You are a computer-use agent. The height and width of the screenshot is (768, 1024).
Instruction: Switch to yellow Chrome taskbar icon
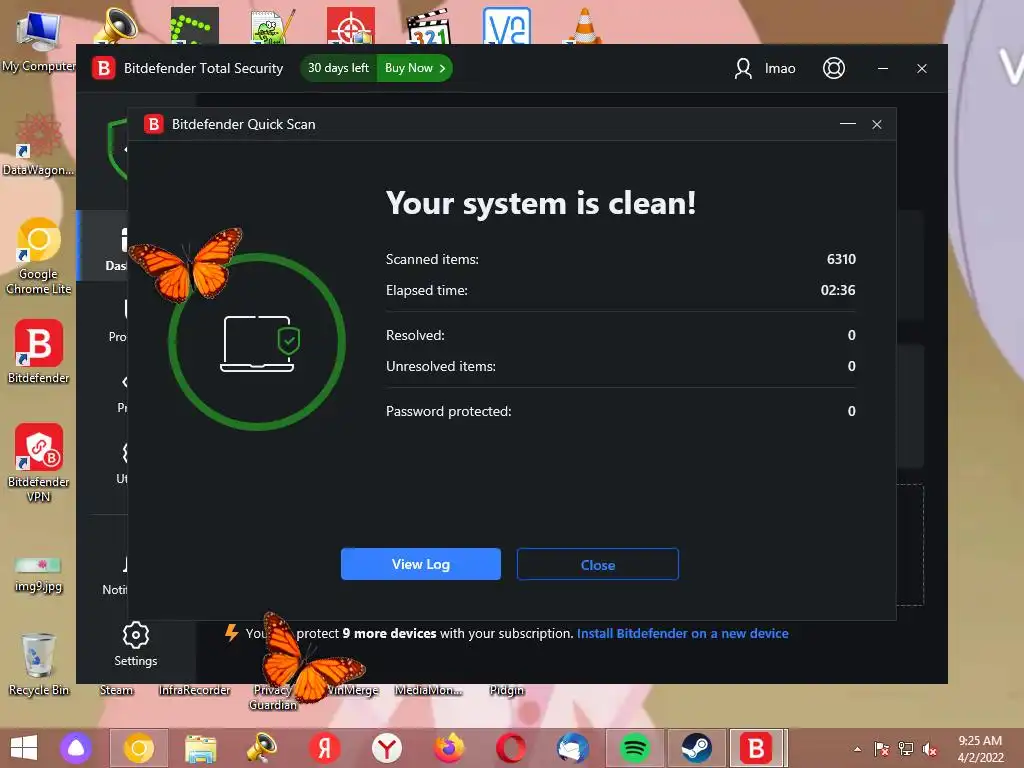pyautogui.click(x=138, y=748)
